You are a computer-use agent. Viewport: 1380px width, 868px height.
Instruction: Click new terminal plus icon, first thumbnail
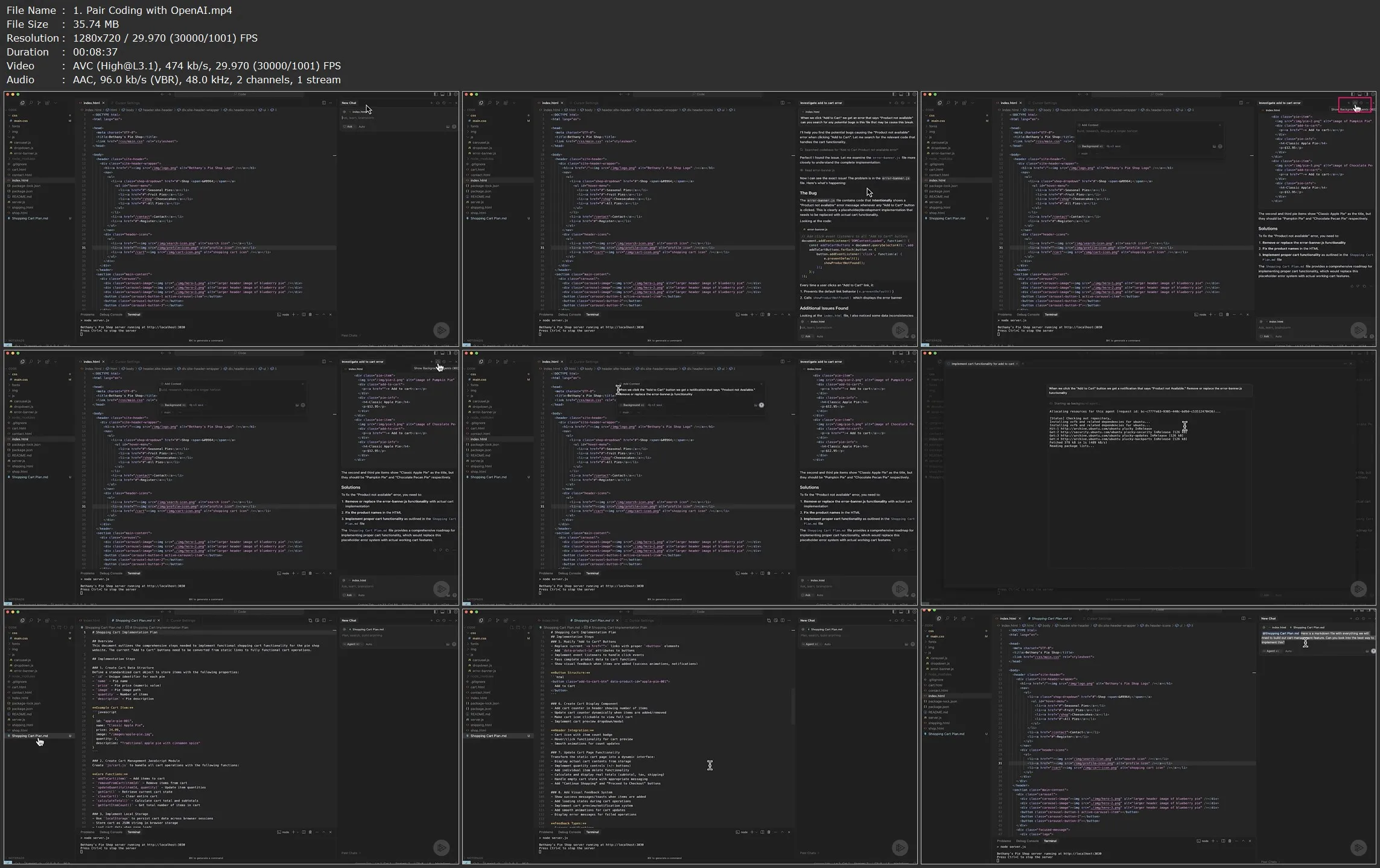(x=293, y=314)
